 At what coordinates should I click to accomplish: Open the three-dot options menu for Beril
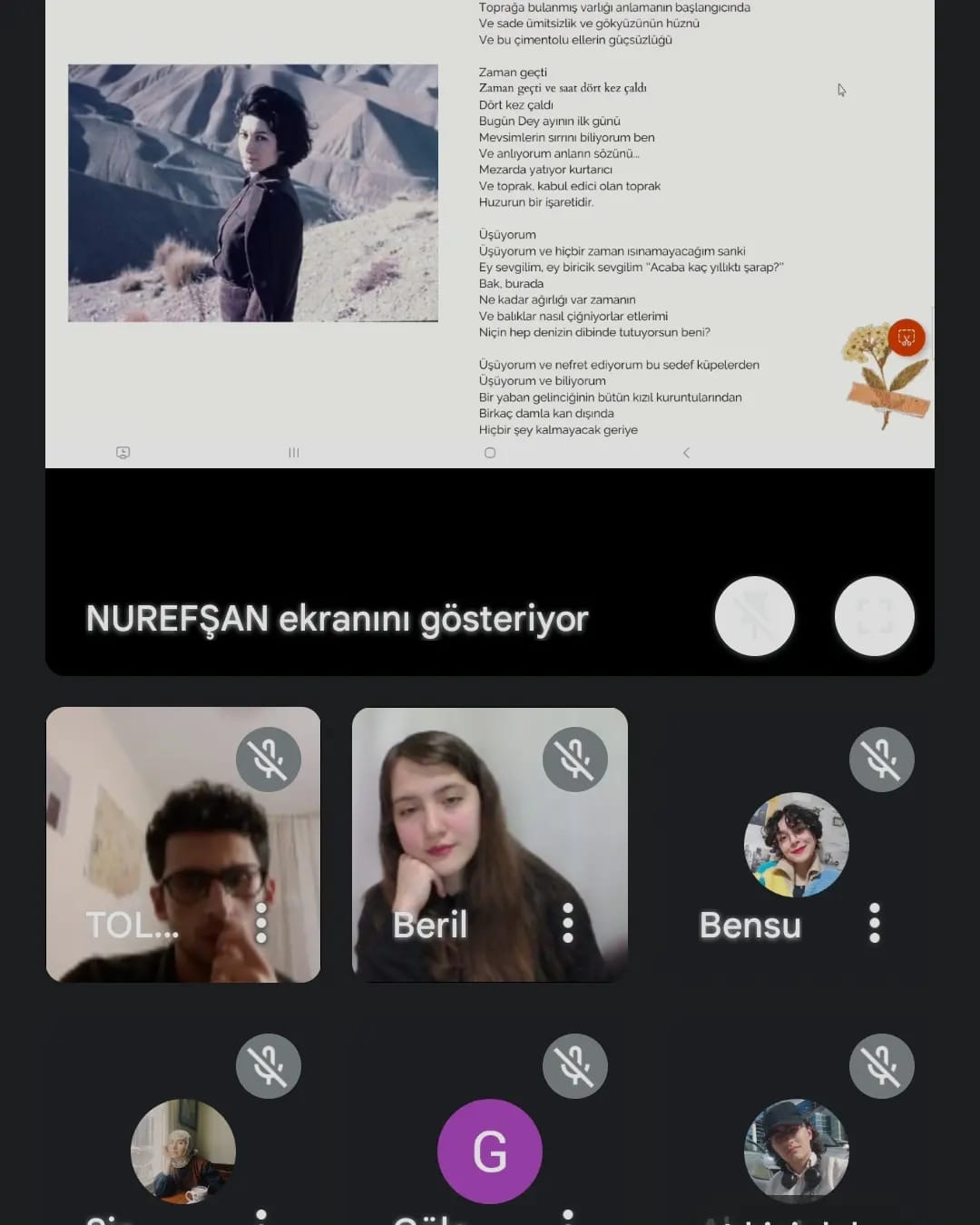568,924
